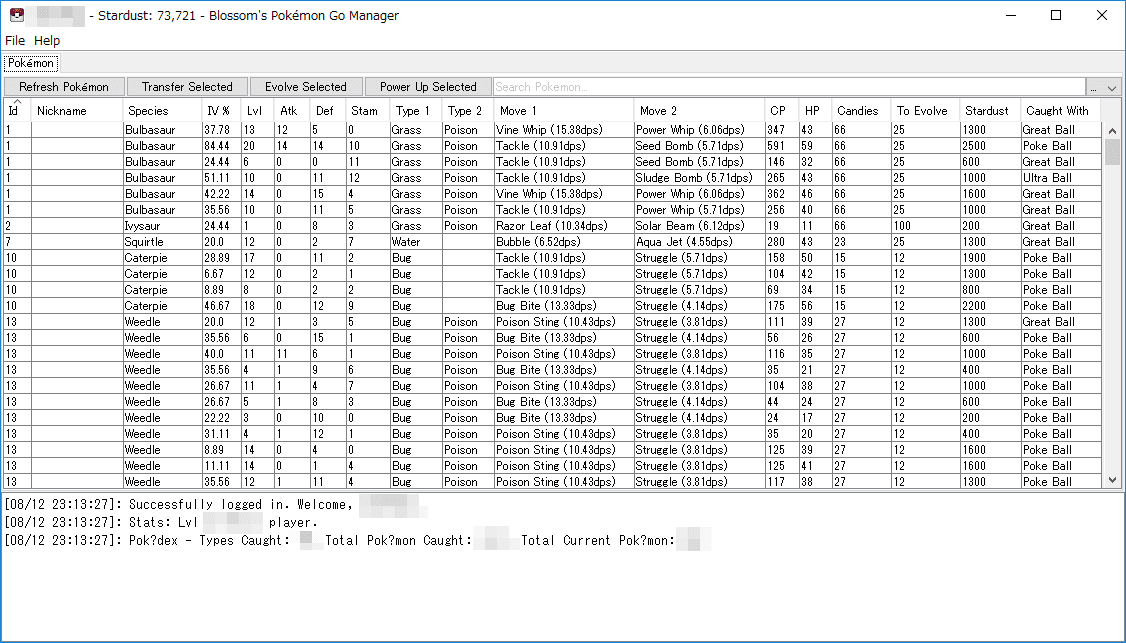The width and height of the screenshot is (1126, 643).
Task: Sort the table by the IV % column header
Action: [x=218, y=111]
